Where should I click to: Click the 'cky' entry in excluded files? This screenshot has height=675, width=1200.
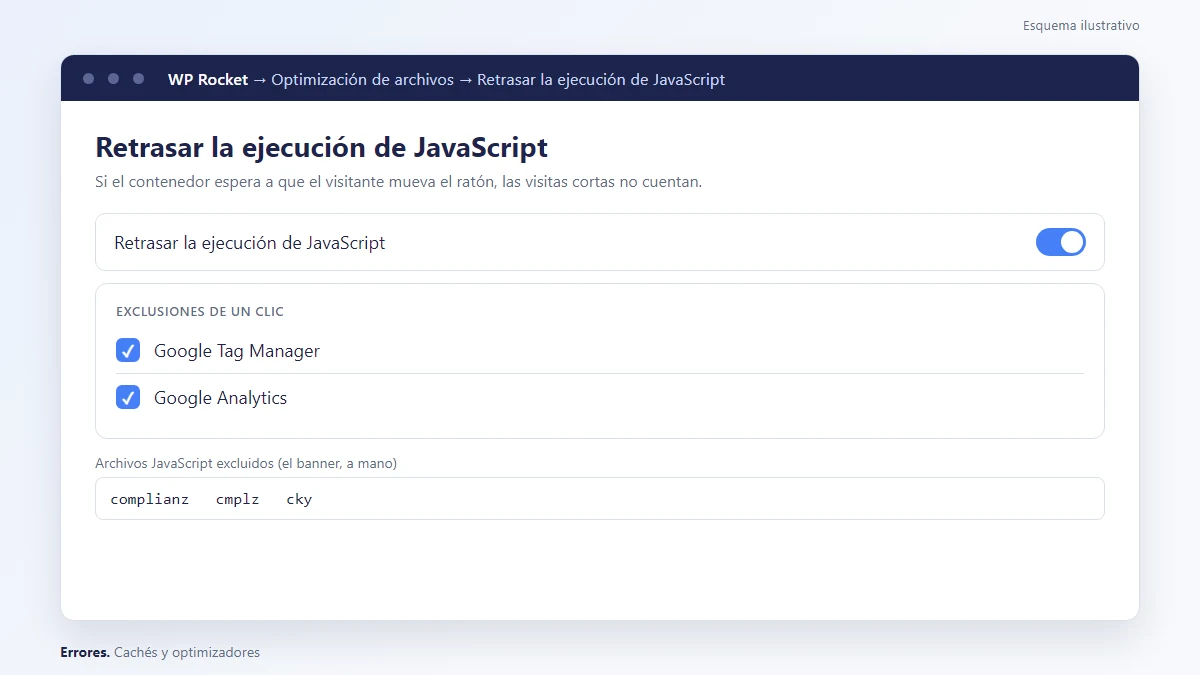299,499
